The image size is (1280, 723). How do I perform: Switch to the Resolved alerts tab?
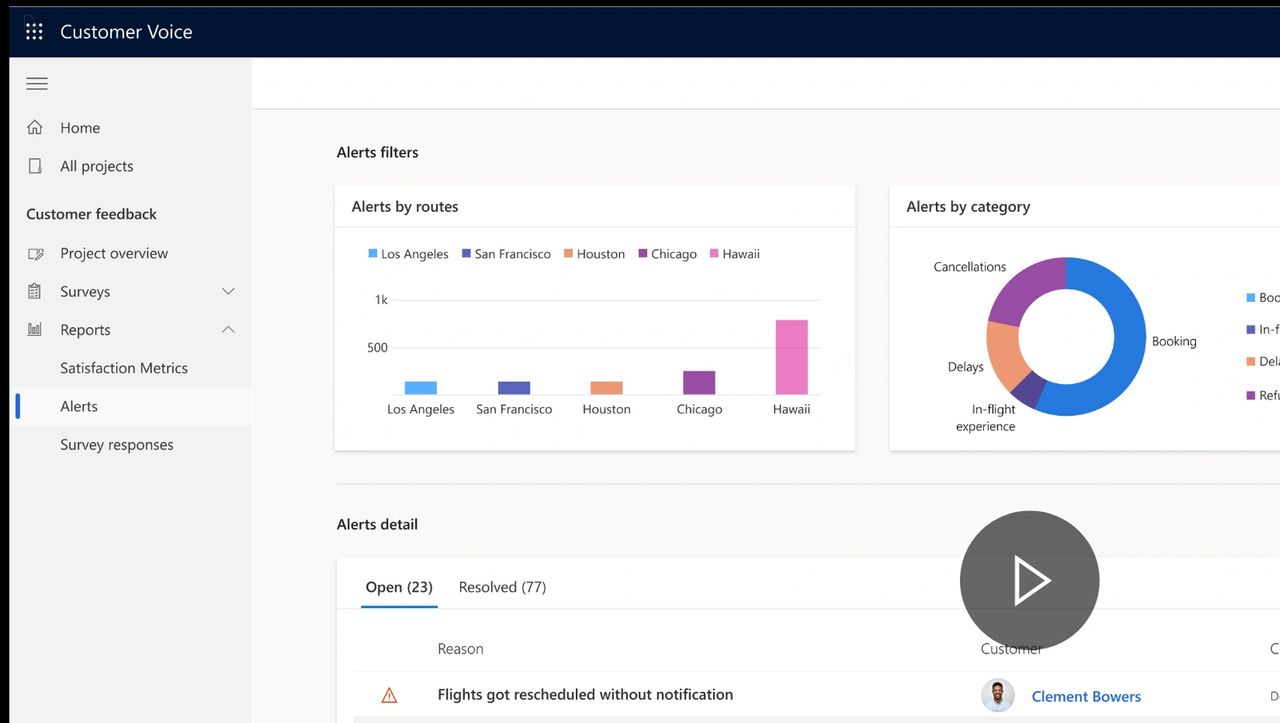pyautogui.click(x=502, y=587)
